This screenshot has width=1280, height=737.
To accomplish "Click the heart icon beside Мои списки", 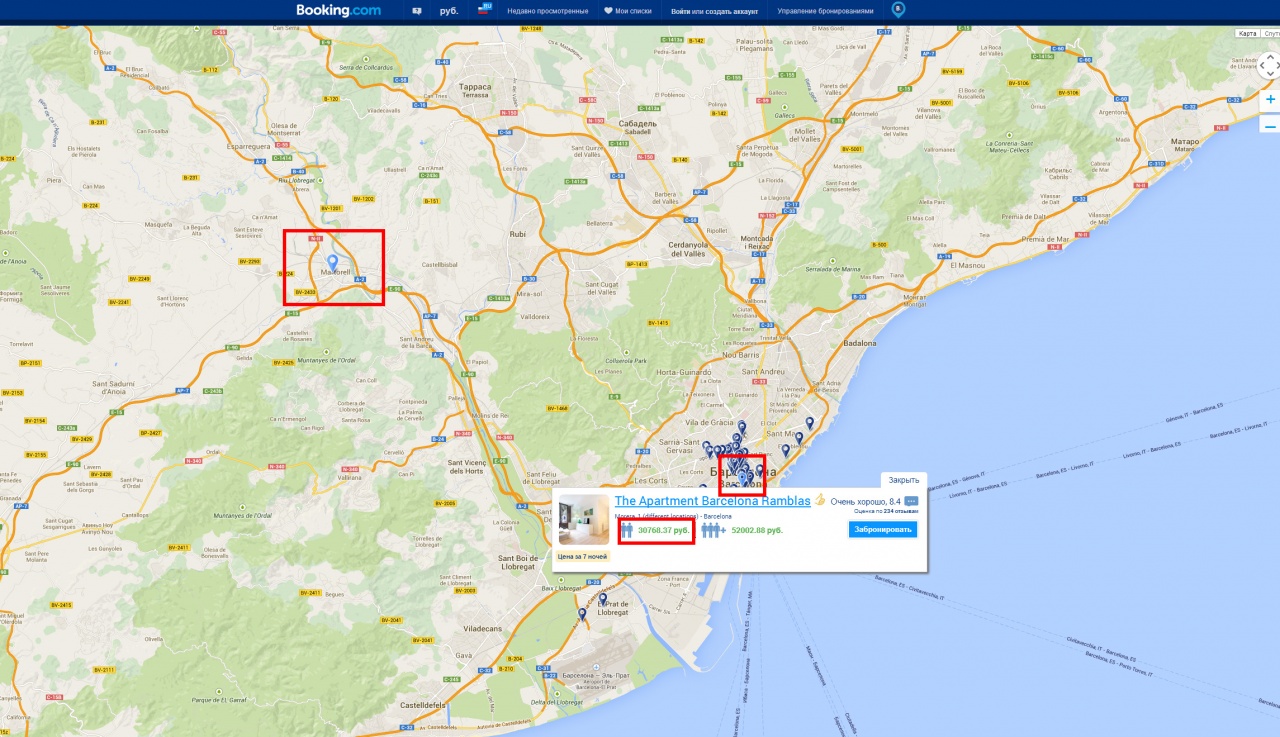I will tap(608, 11).
